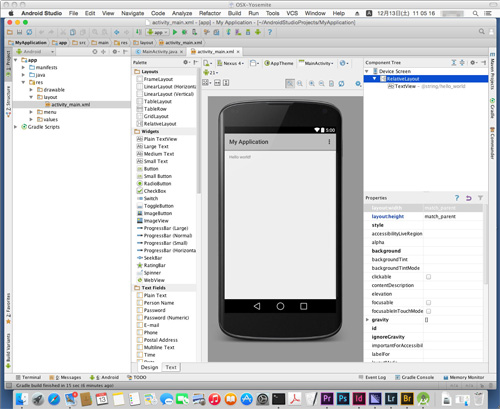Open the locale globe dropdown
The width and height of the screenshot is (500, 409).
(344, 63)
